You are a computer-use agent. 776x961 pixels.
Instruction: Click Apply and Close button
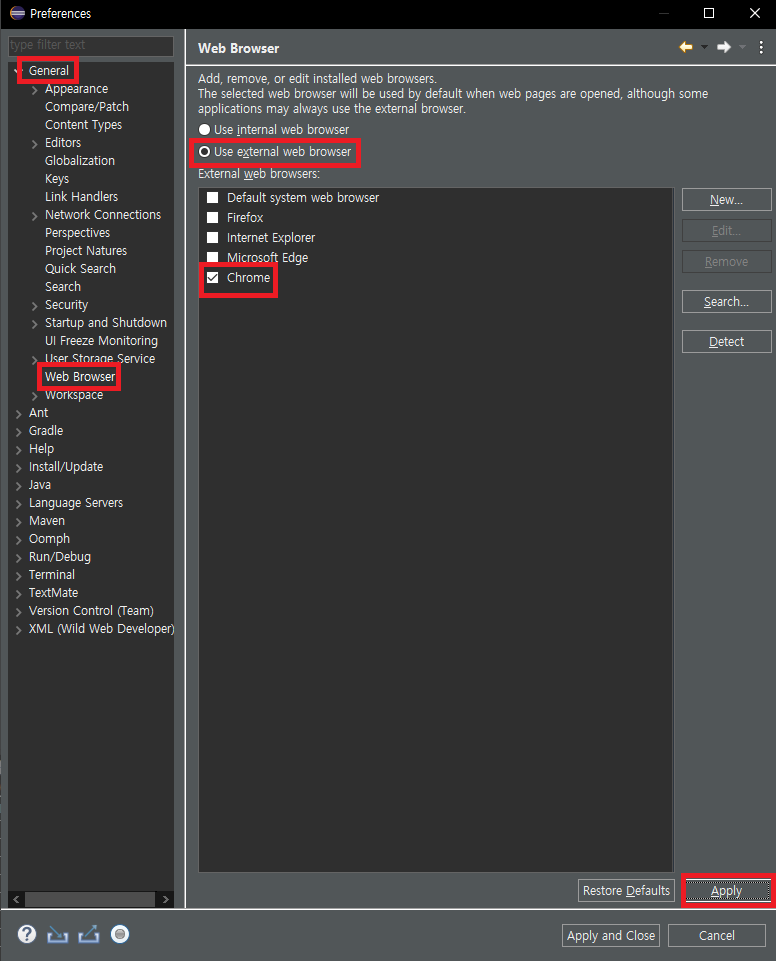pyautogui.click(x=611, y=935)
